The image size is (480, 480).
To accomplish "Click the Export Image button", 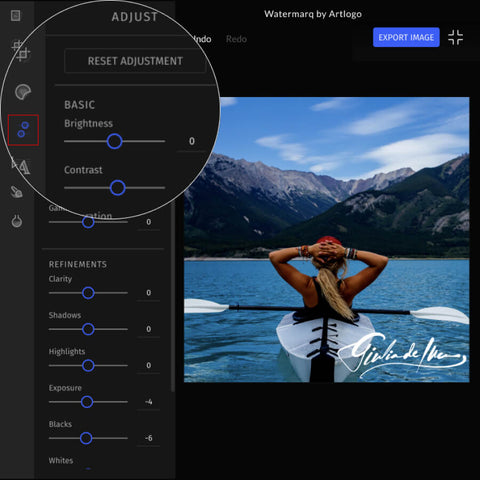I will [x=406, y=37].
